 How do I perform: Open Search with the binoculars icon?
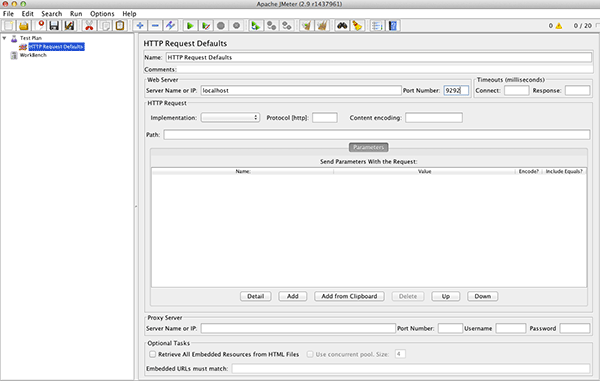pyautogui.click(x=342, y=26)
